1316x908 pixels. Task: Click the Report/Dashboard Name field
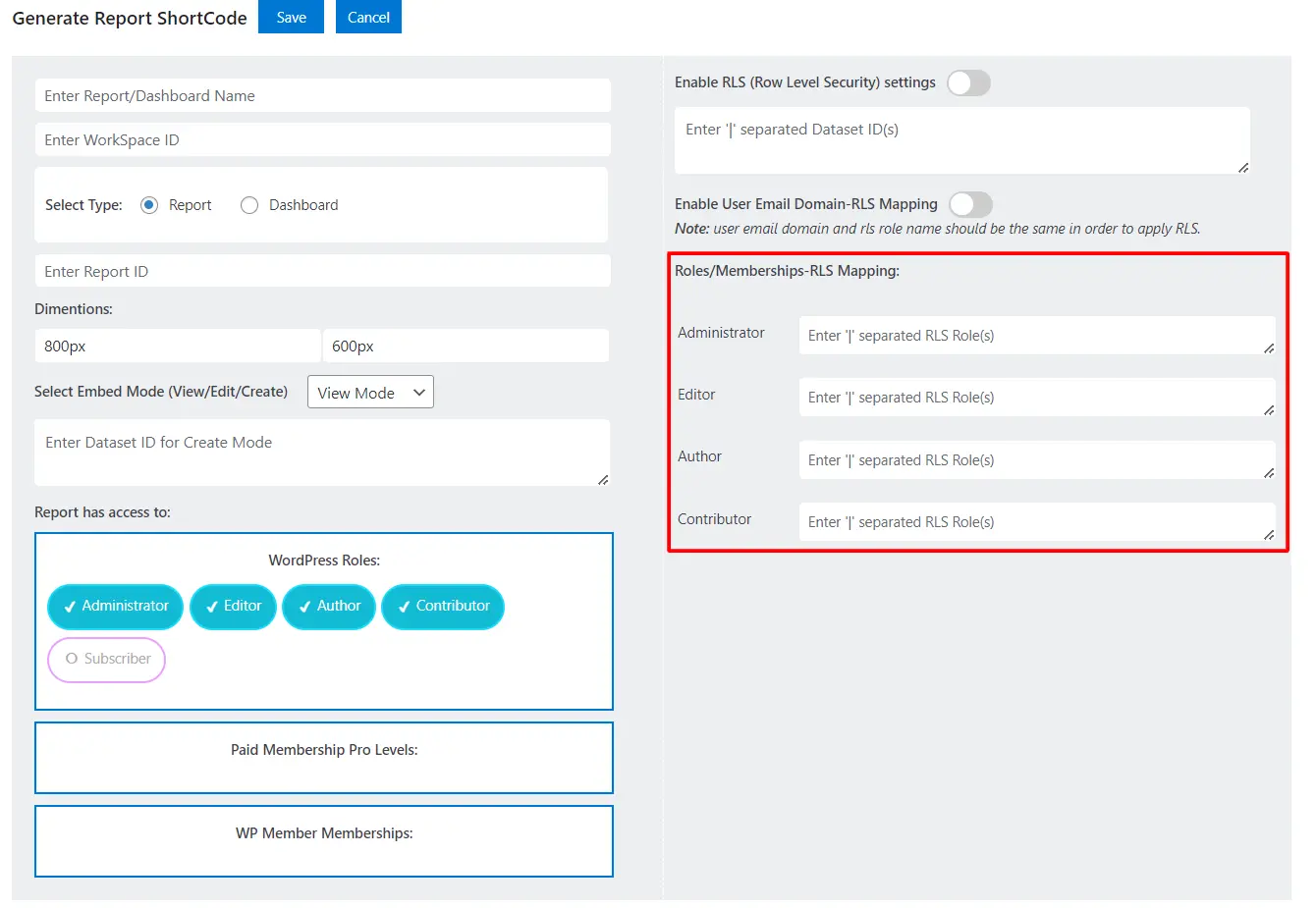coord(322,95)
